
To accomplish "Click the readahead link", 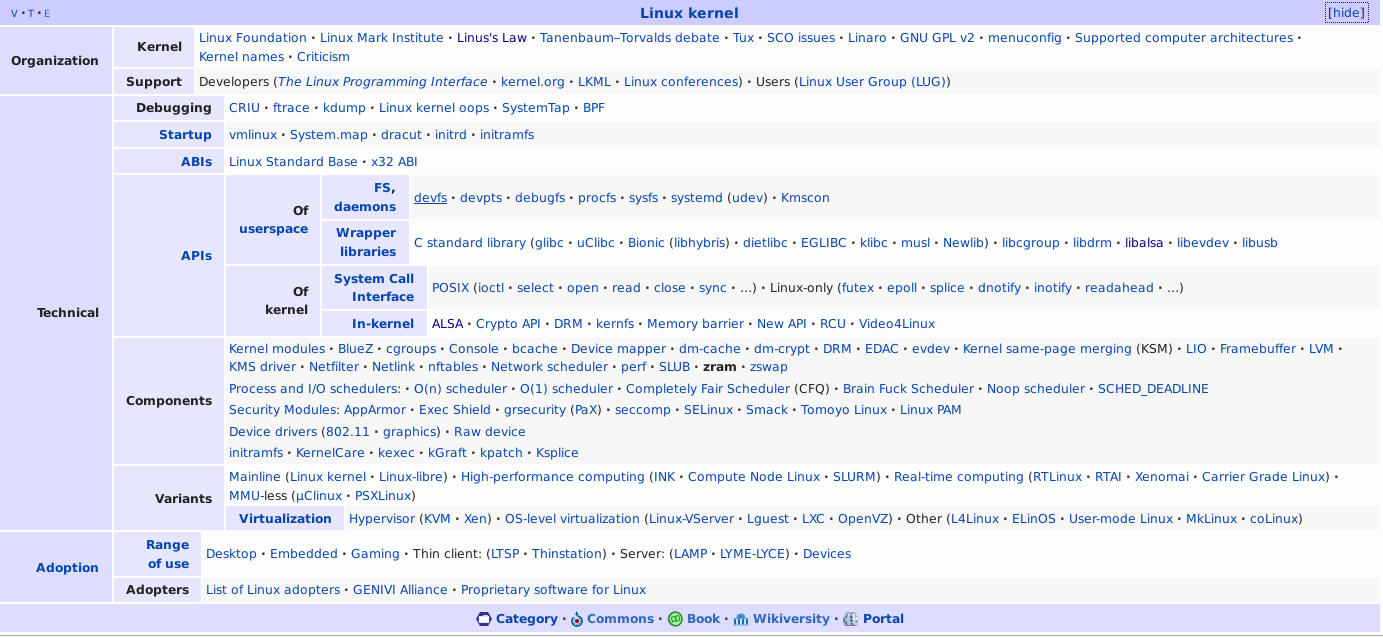I will pos(1119,288).
